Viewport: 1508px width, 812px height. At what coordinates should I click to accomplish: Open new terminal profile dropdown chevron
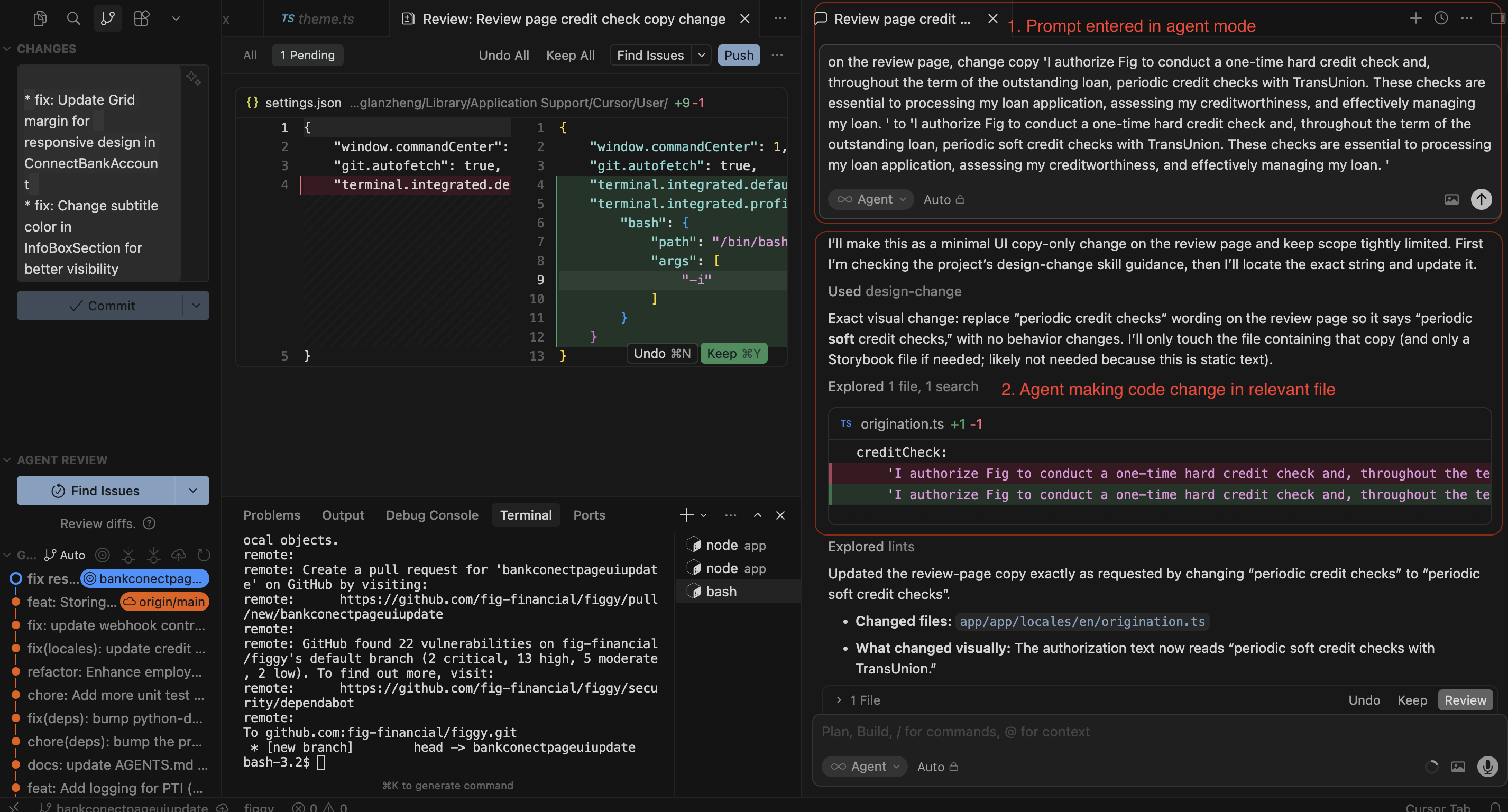(704, 516)
